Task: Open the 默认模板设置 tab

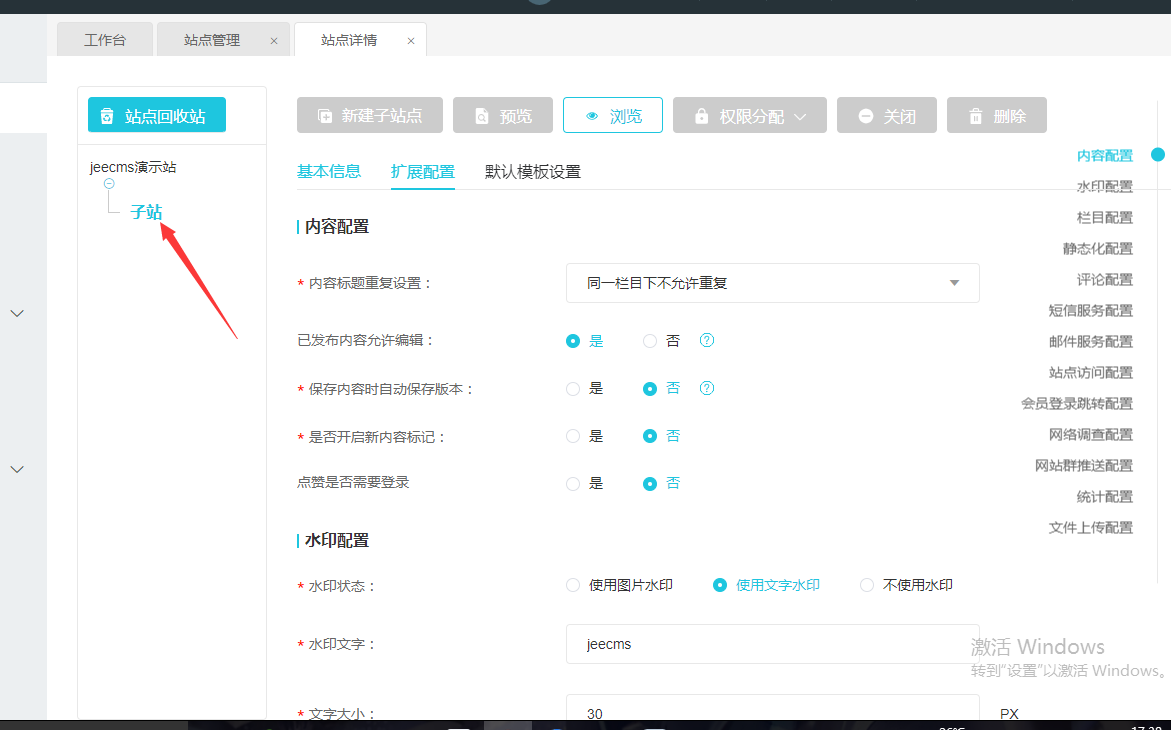Action: [533, 171]
